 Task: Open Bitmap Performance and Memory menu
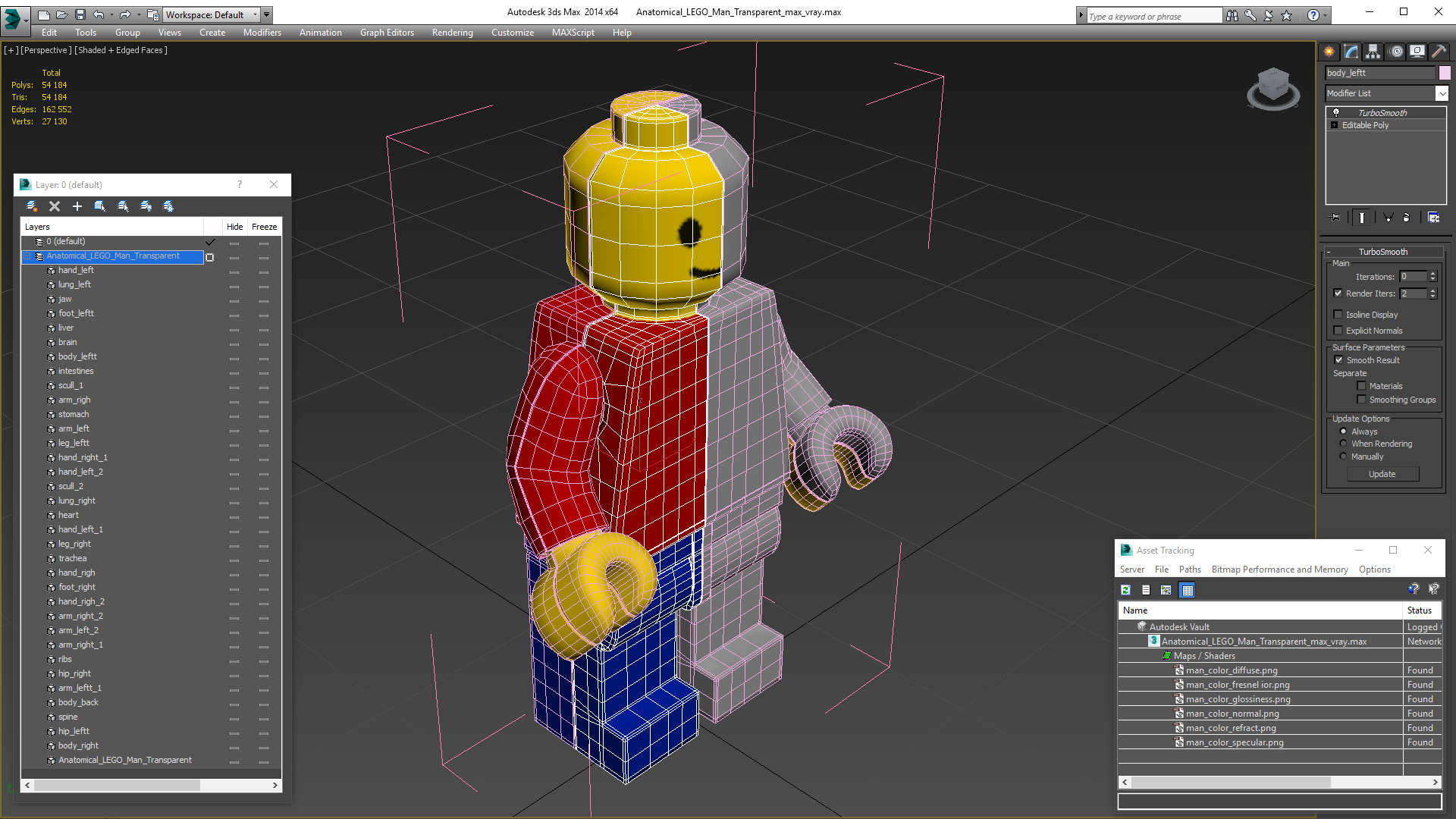click(x=1279, y=570)
